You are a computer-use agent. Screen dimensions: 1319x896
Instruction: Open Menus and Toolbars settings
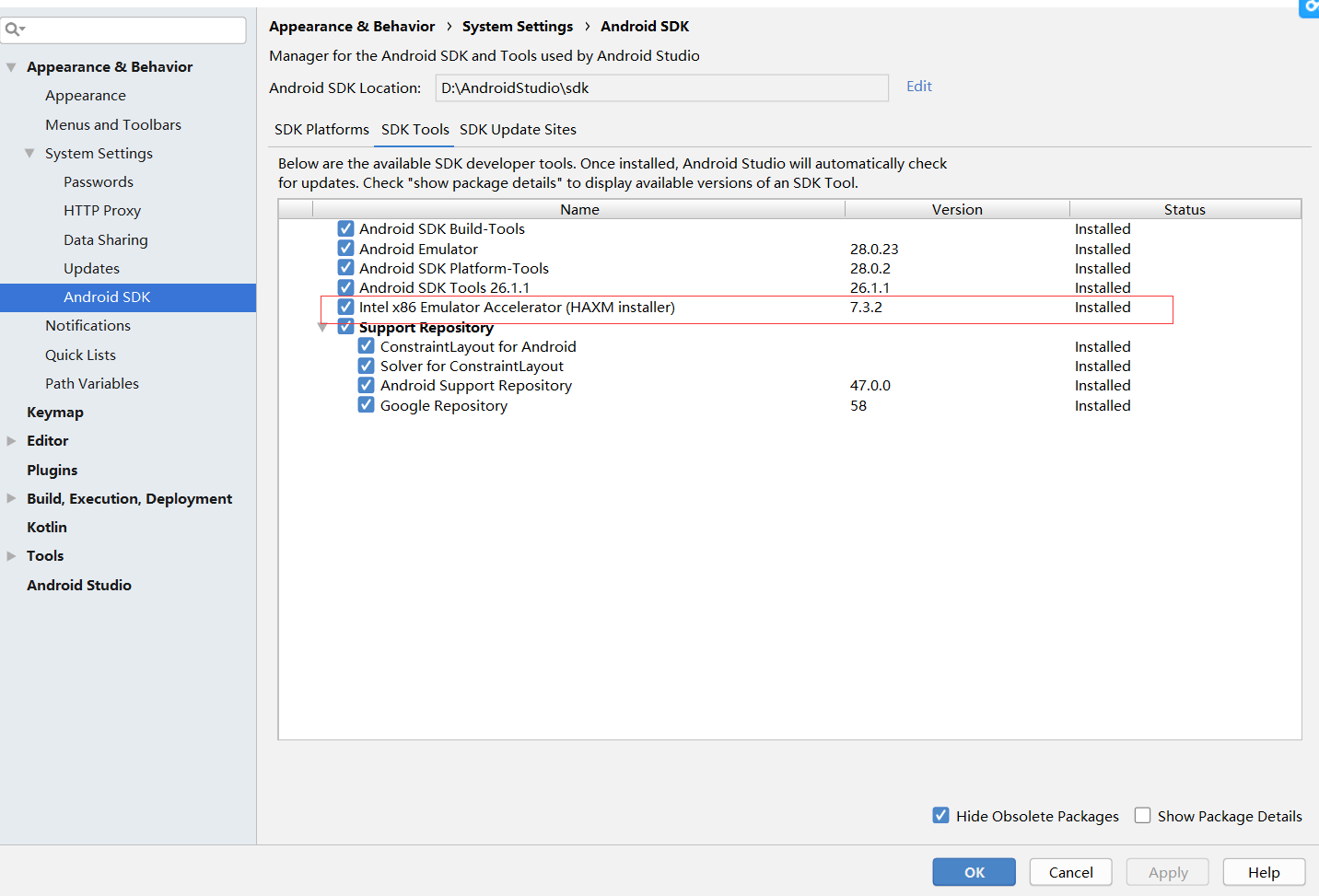pyautogui.click(x=113, y=124)
